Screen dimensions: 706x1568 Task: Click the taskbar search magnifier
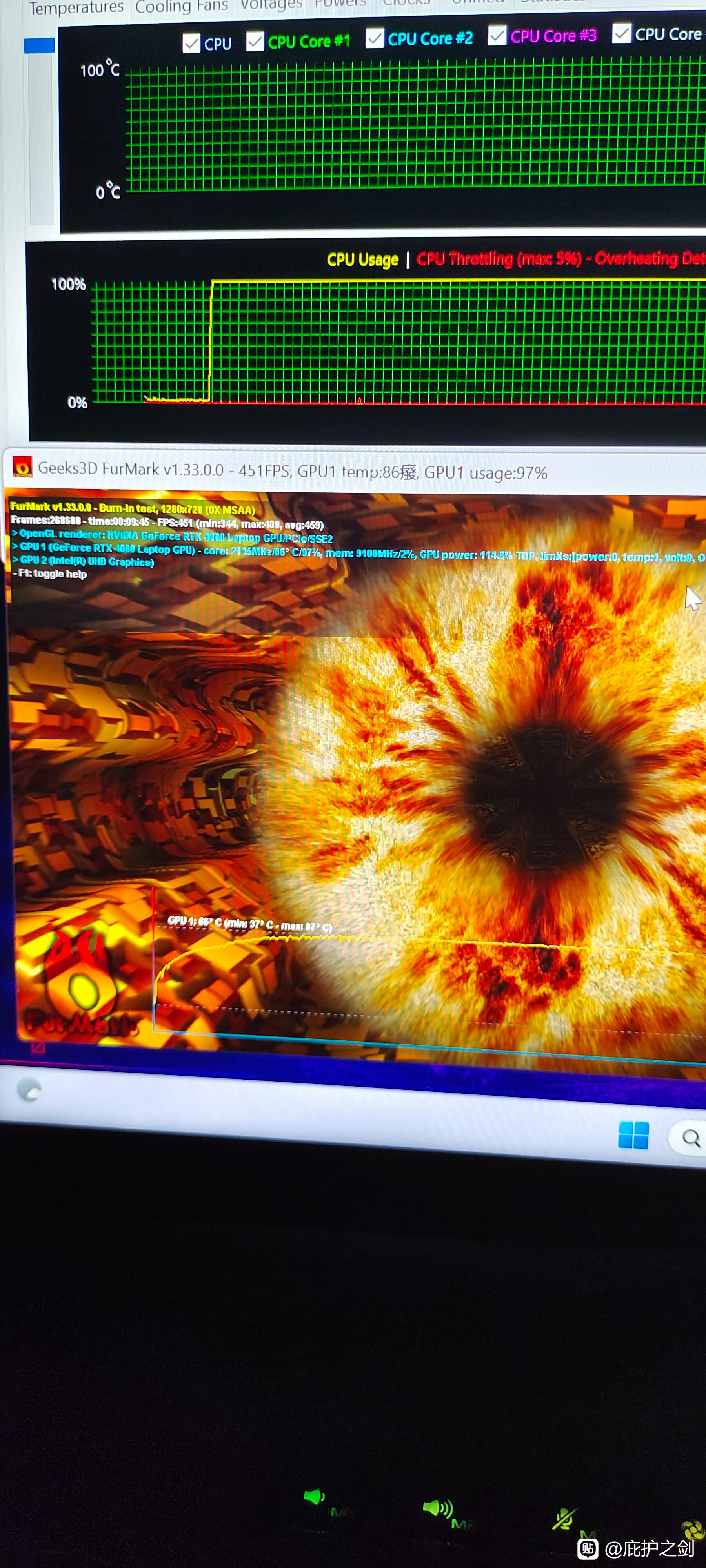pyautogui.click(x=691, y=1138)
